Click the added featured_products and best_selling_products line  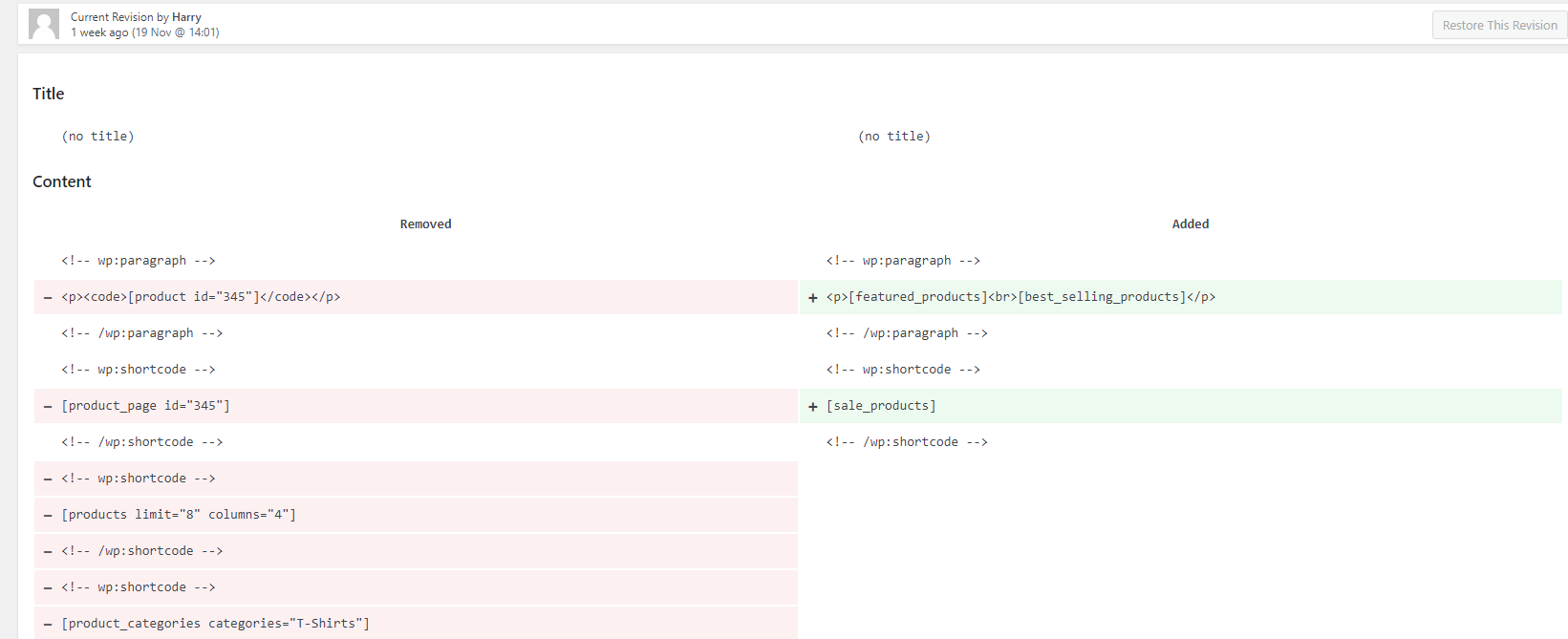pyautogui.click(x=1020, y=297)
